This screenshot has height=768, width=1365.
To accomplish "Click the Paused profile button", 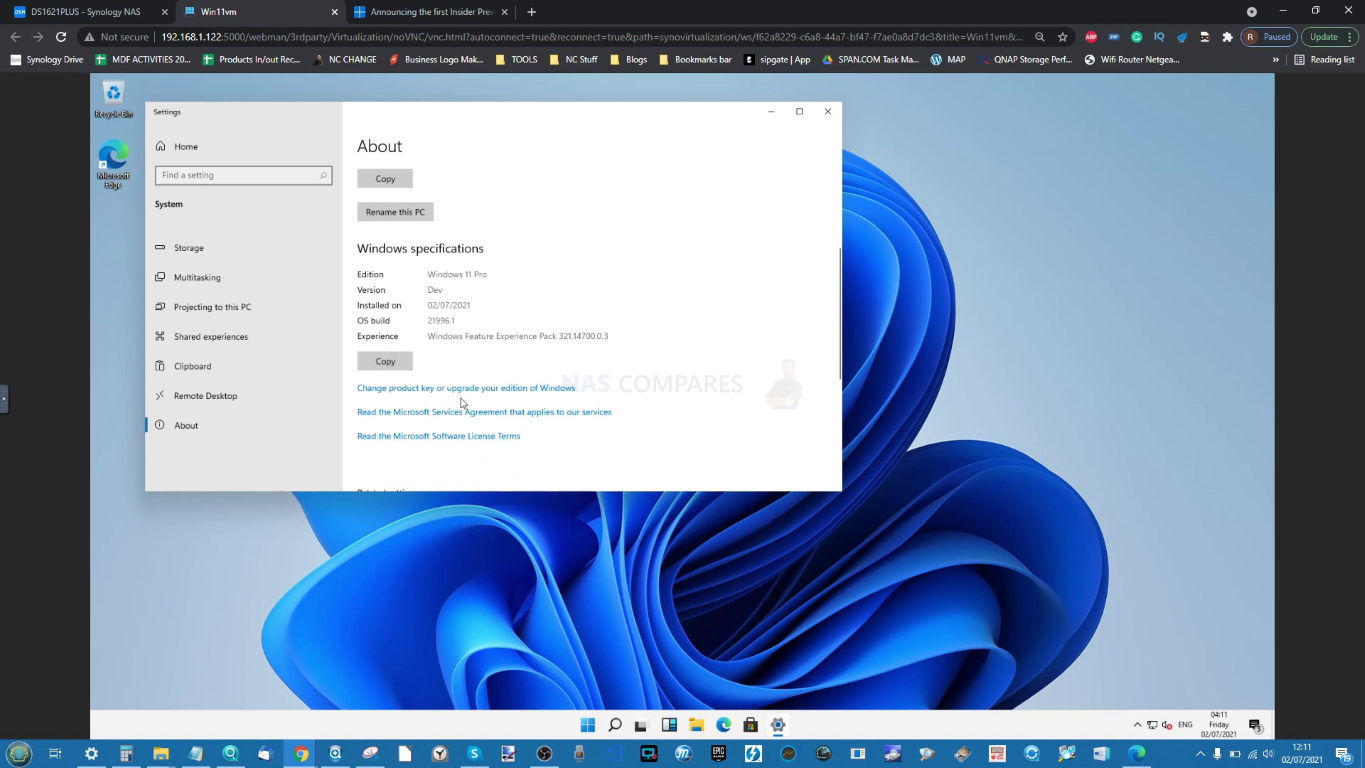I will click(1268, 37).
